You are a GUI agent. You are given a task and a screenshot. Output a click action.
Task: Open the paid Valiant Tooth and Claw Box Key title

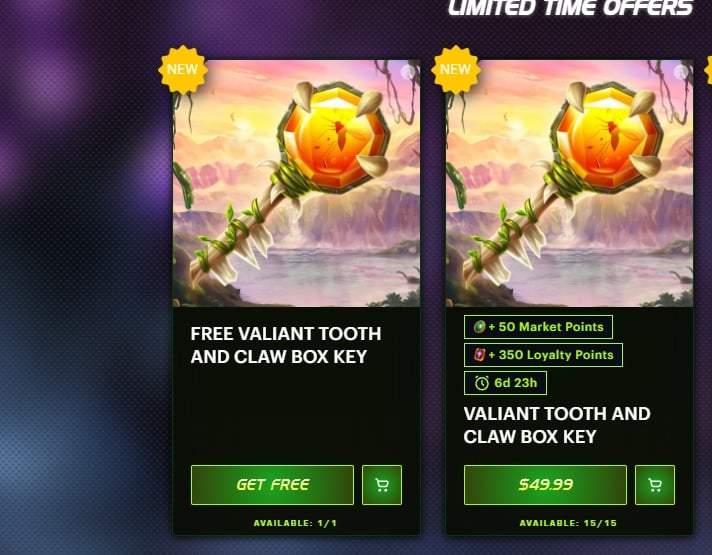point(557,425)
